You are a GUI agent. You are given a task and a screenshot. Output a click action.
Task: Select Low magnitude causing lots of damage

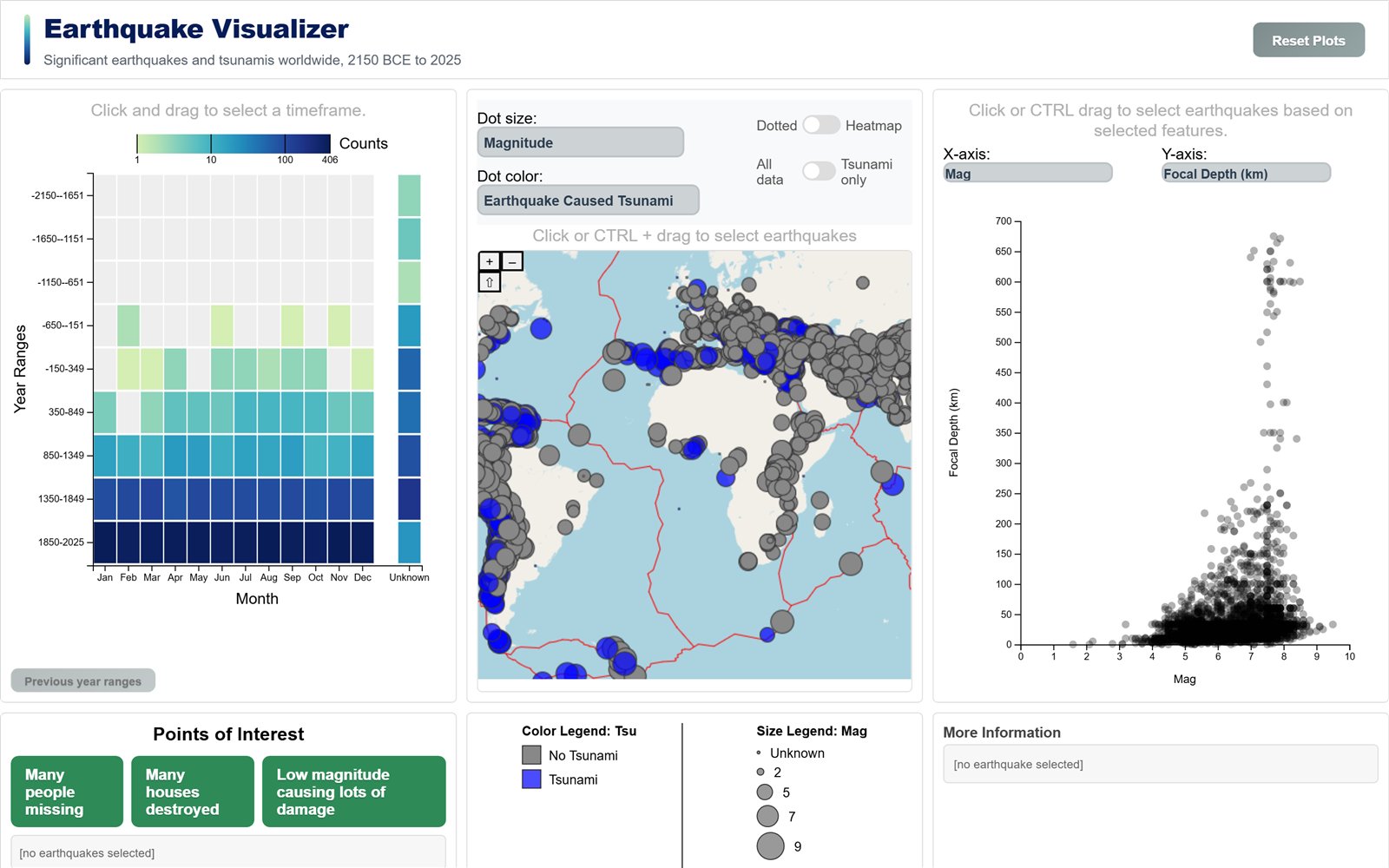pos(353,792)
